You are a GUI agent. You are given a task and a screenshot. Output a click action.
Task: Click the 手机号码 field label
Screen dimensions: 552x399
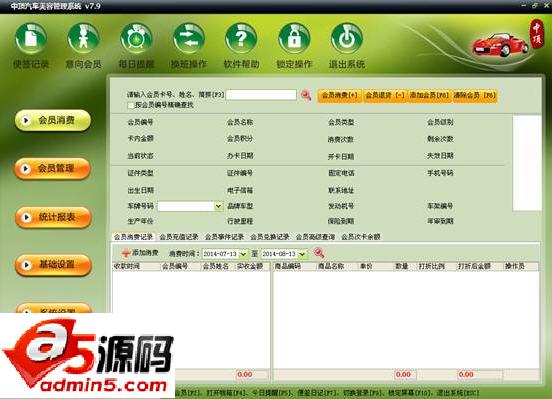(440, 173)
